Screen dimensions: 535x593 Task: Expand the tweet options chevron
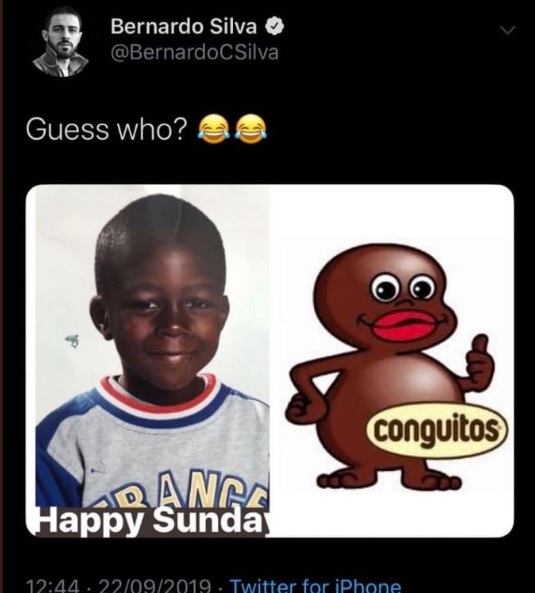click(x=507, y=30)
